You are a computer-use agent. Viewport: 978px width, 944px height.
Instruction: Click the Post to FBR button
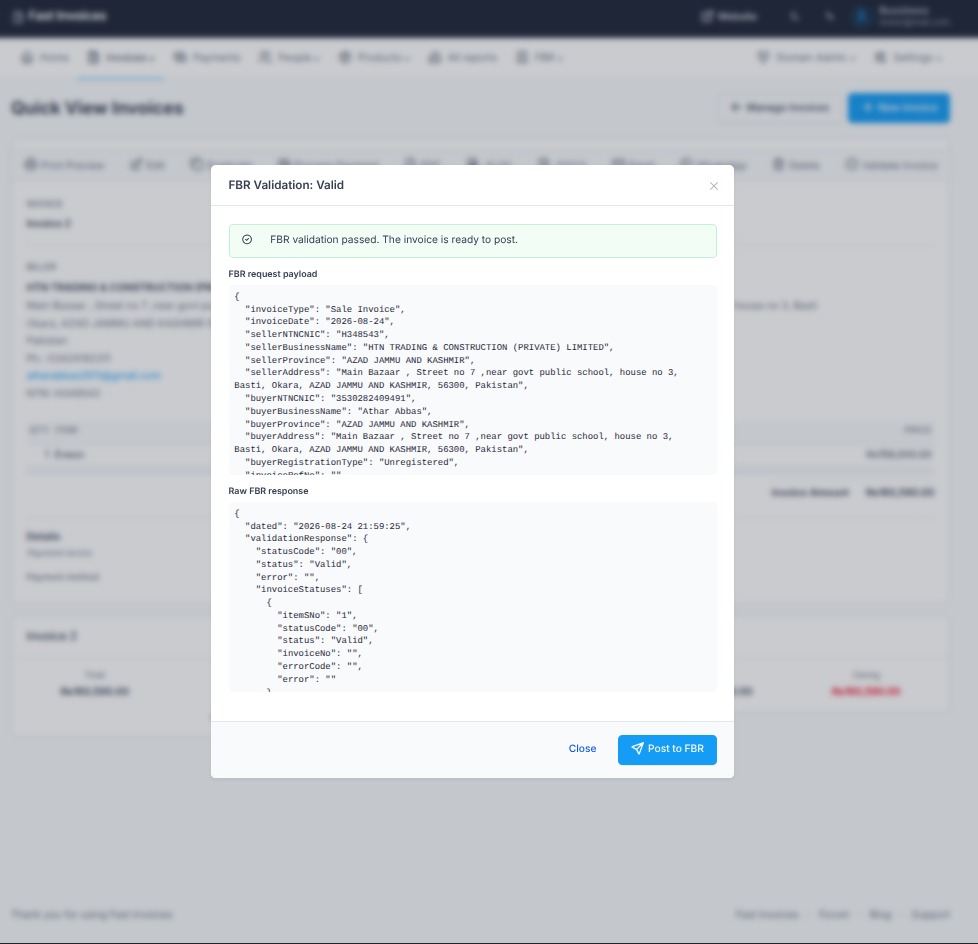coord(667,749)
